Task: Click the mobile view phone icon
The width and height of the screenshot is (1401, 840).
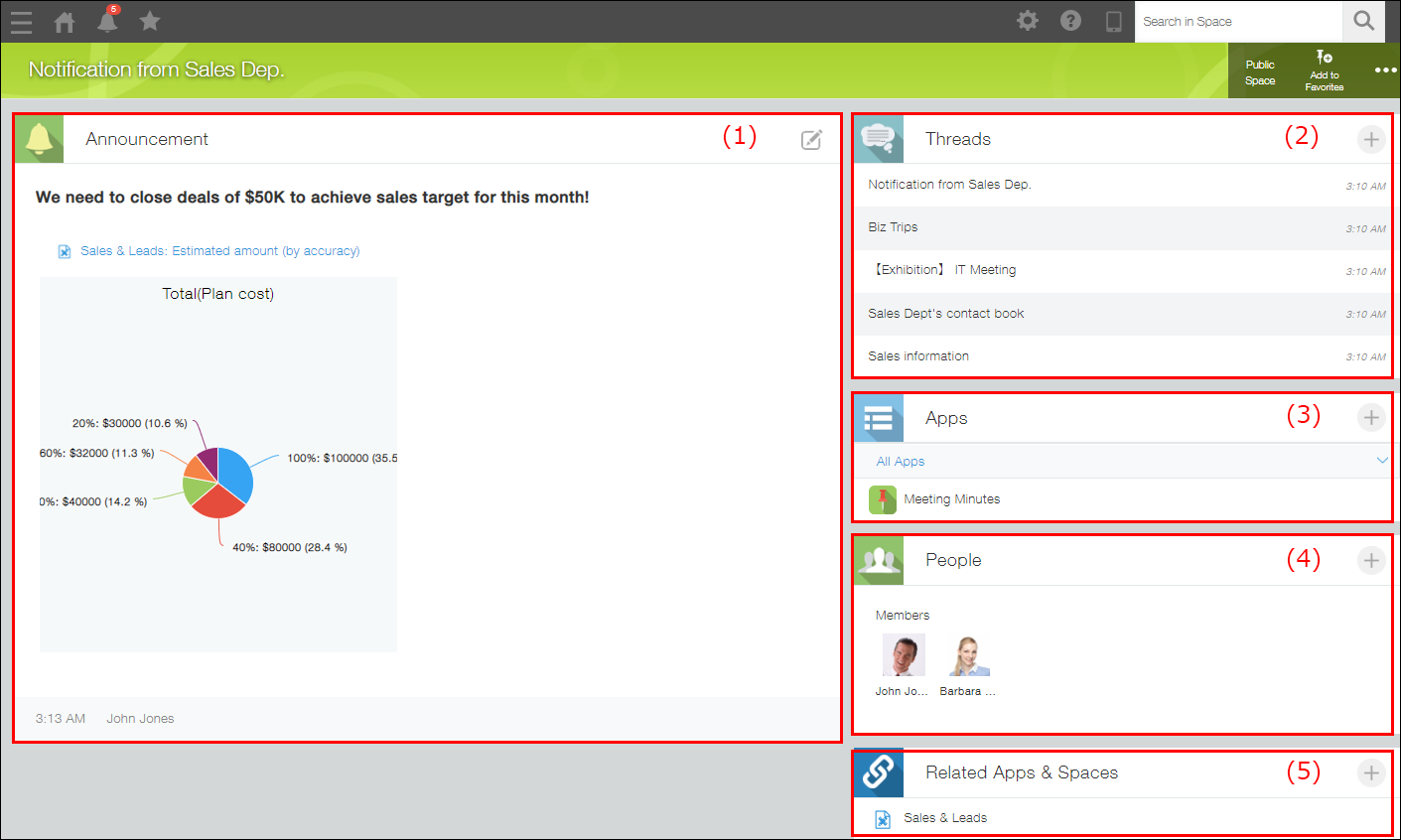Action: click(x=1114, y=21)
